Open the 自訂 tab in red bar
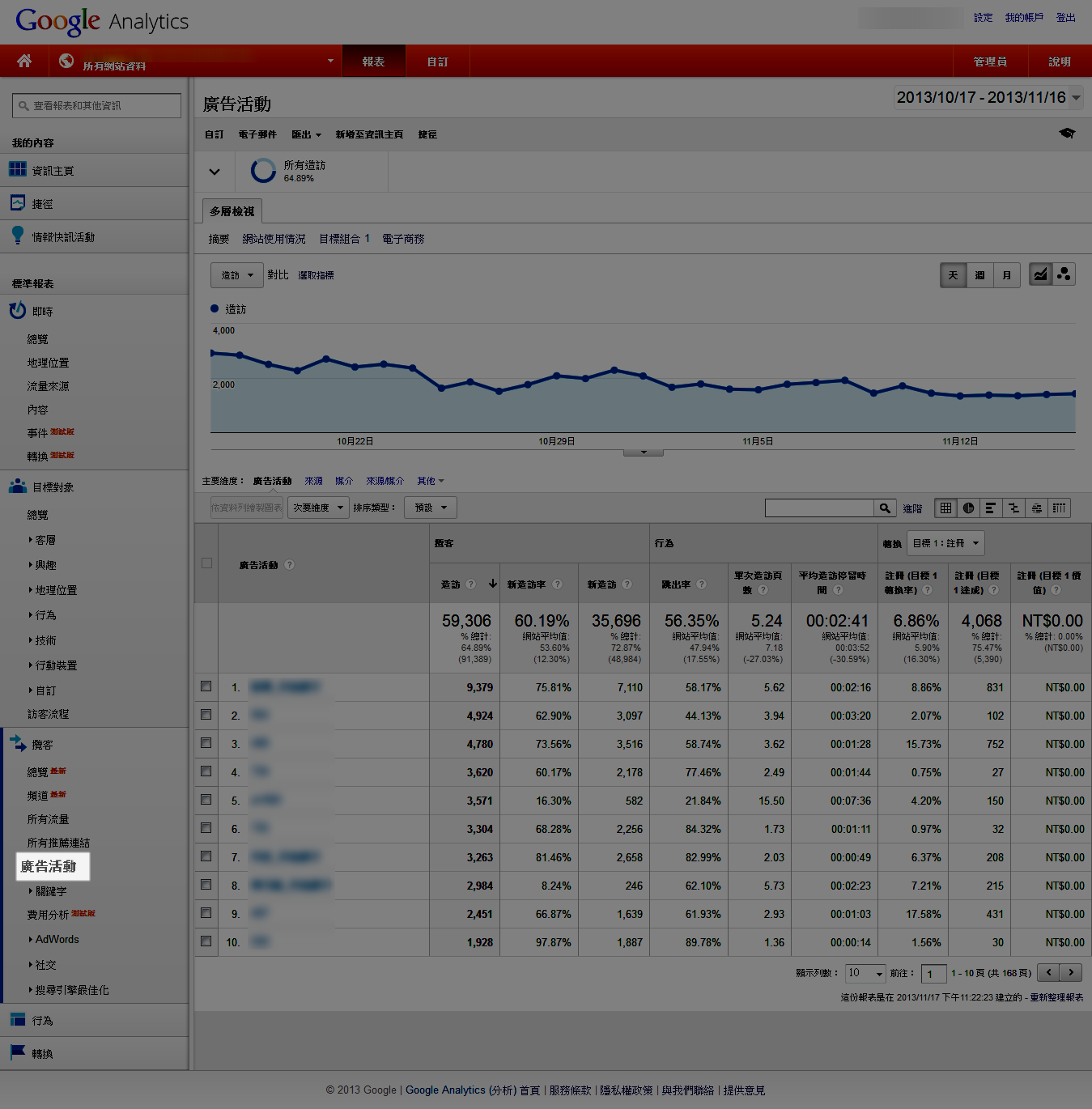The width and height of the screenshot is (1092, 1109). [x=437, y=62]
